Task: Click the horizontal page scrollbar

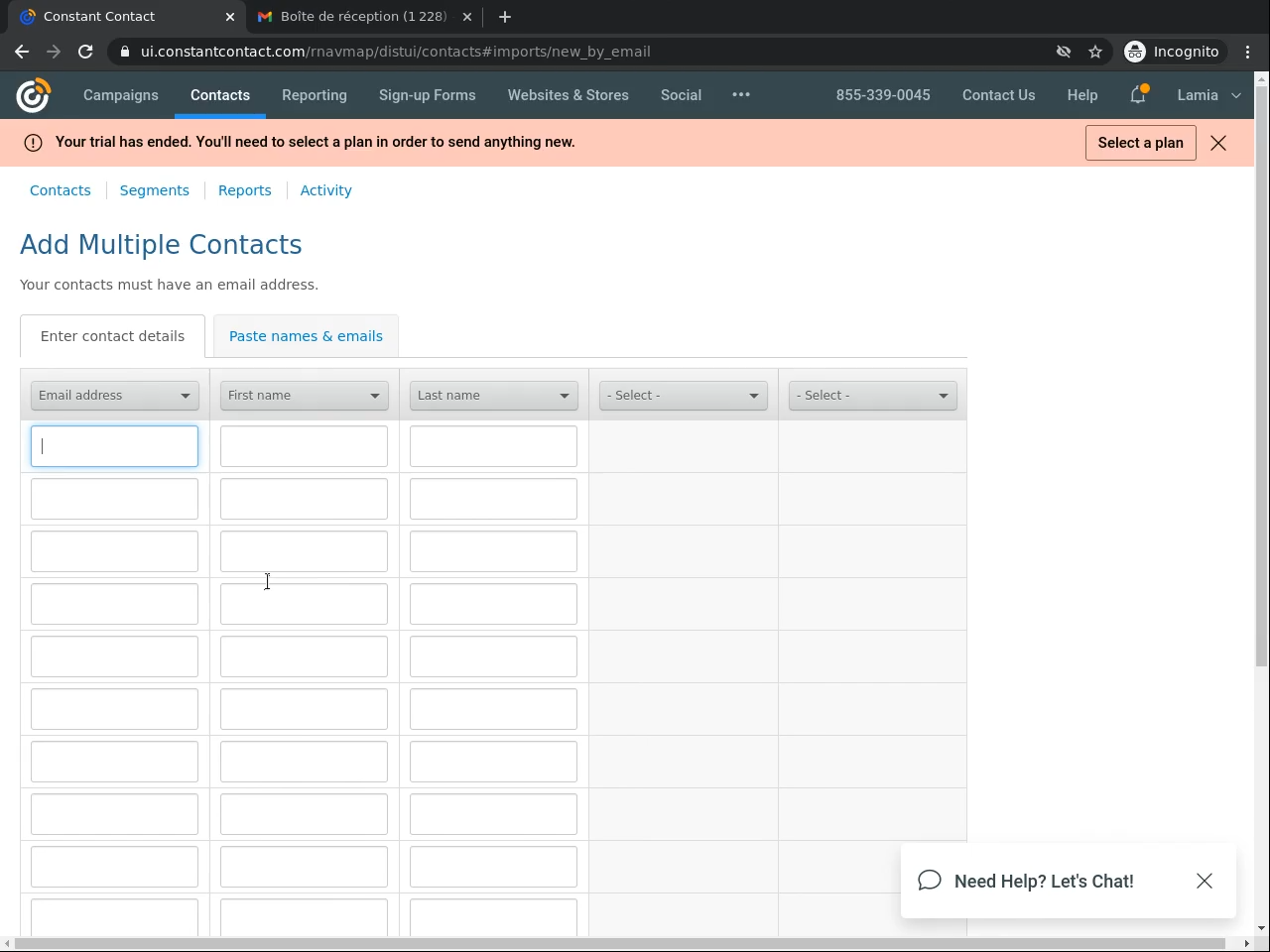Action: (620, 943)
